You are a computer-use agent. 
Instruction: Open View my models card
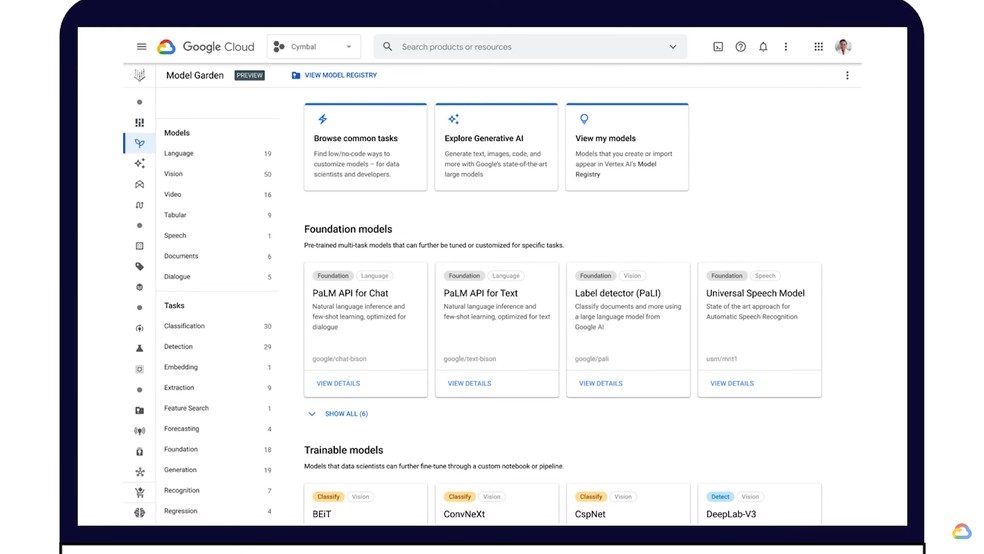tap(627, 147)
